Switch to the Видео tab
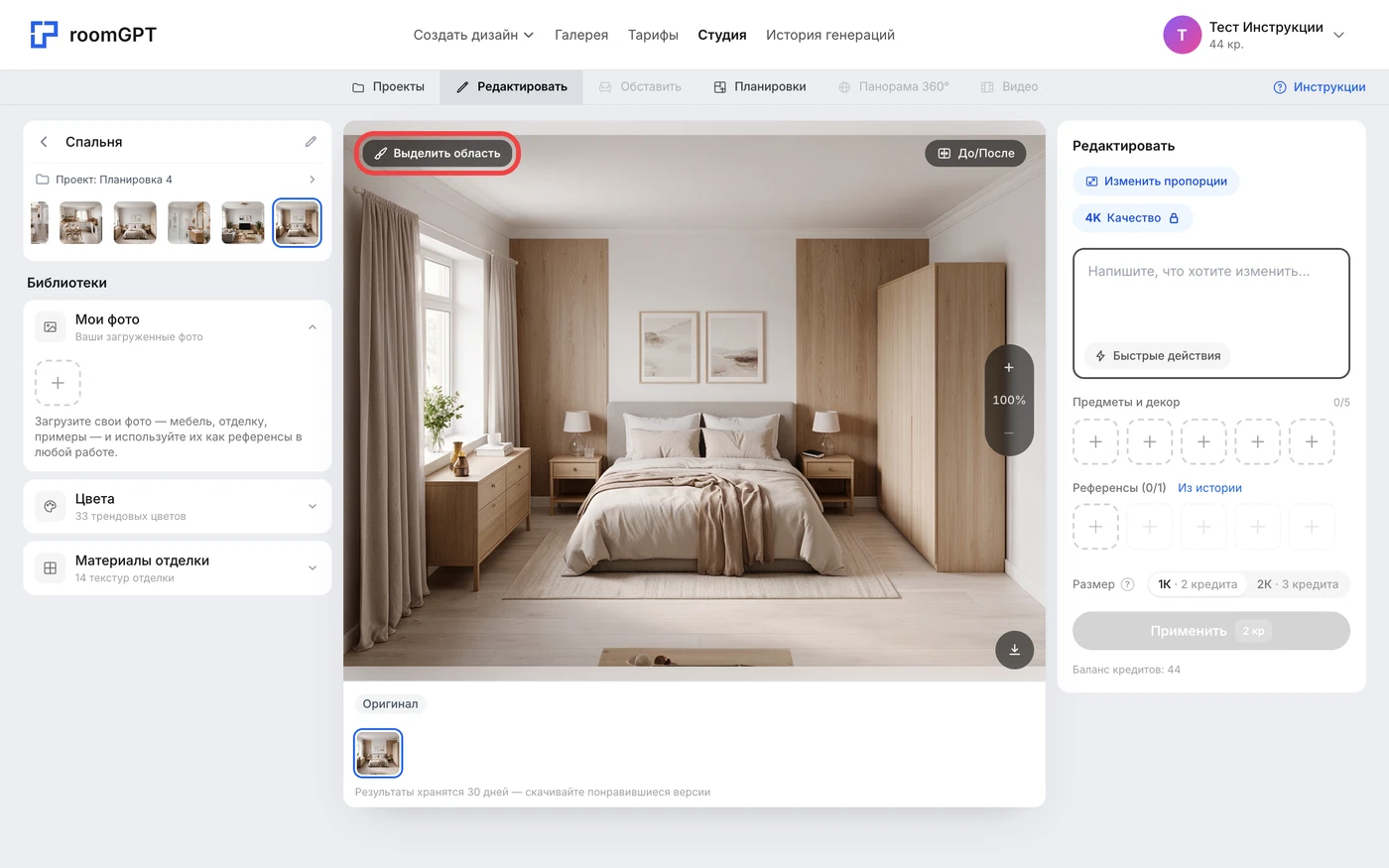This screenshot has height=868, width=1389. click(x=1010, y=87)
